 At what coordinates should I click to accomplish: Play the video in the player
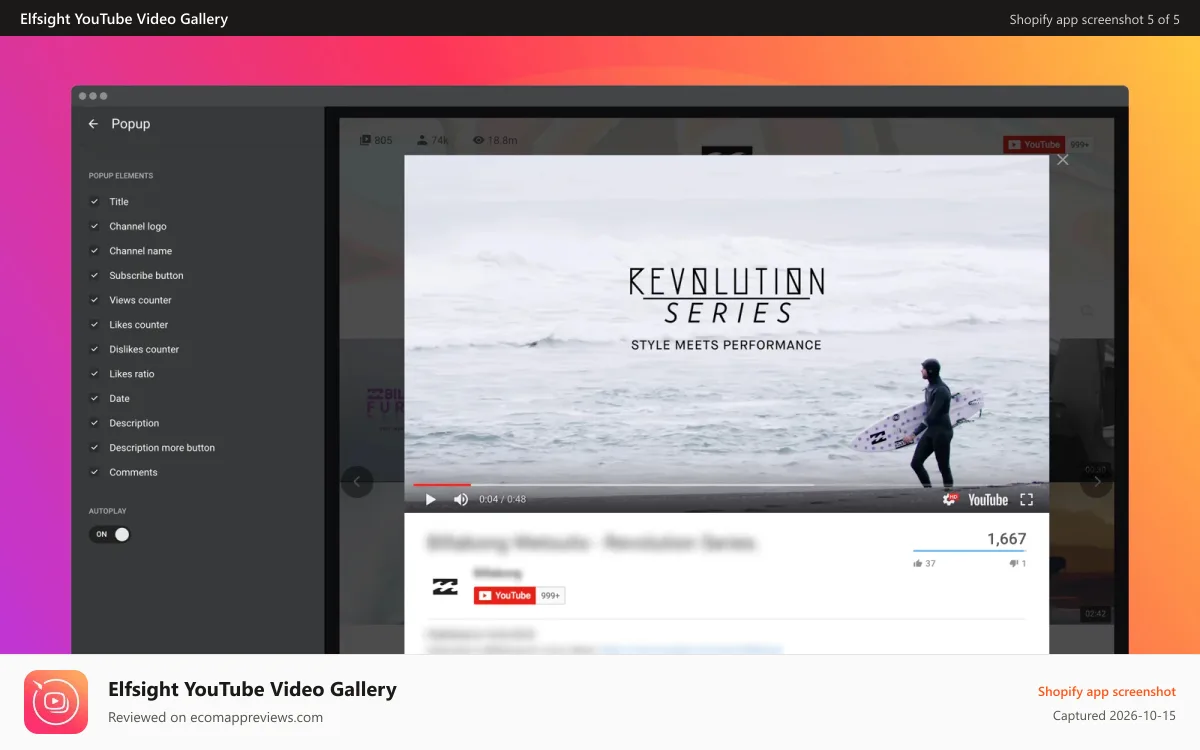(430, 499)
